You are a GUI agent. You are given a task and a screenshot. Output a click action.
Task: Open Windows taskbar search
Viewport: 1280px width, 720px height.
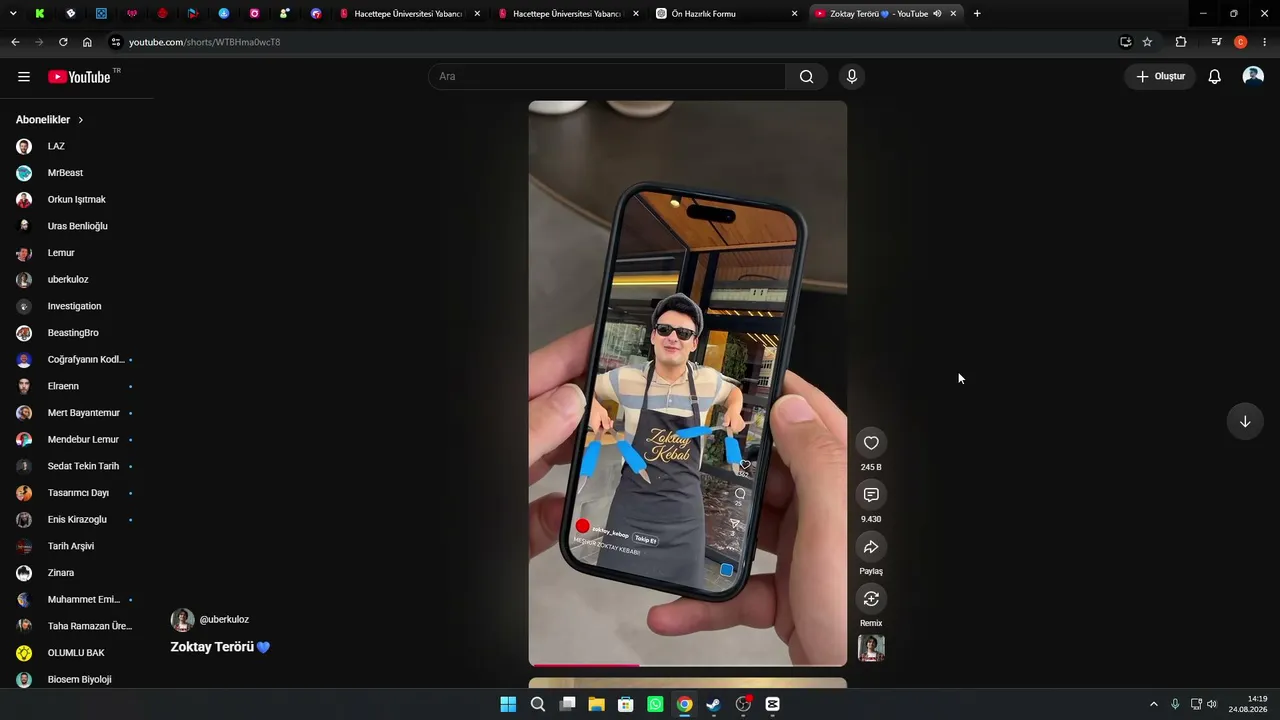(x=538, y=704)
